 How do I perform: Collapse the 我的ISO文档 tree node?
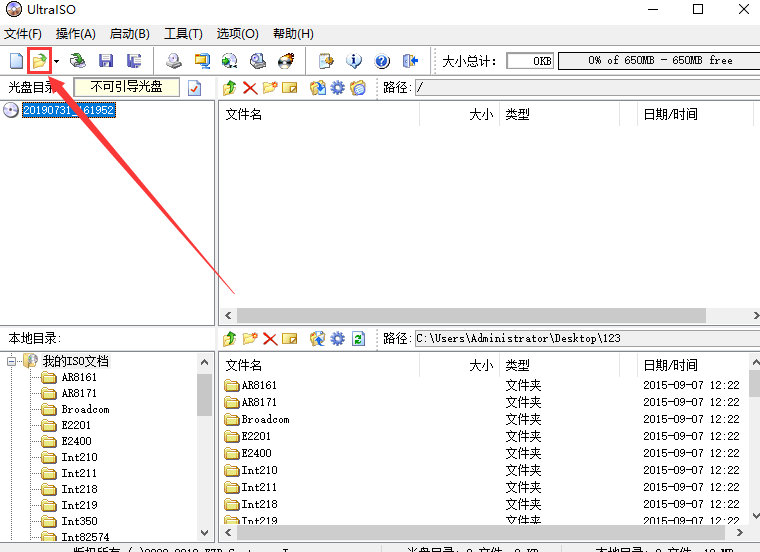click(12, 361)
